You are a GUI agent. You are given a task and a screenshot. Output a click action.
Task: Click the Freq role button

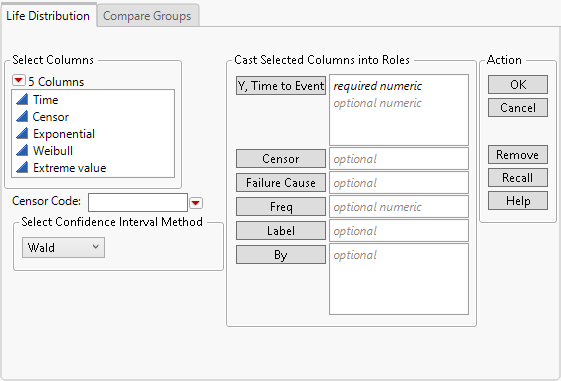[281, 206]
